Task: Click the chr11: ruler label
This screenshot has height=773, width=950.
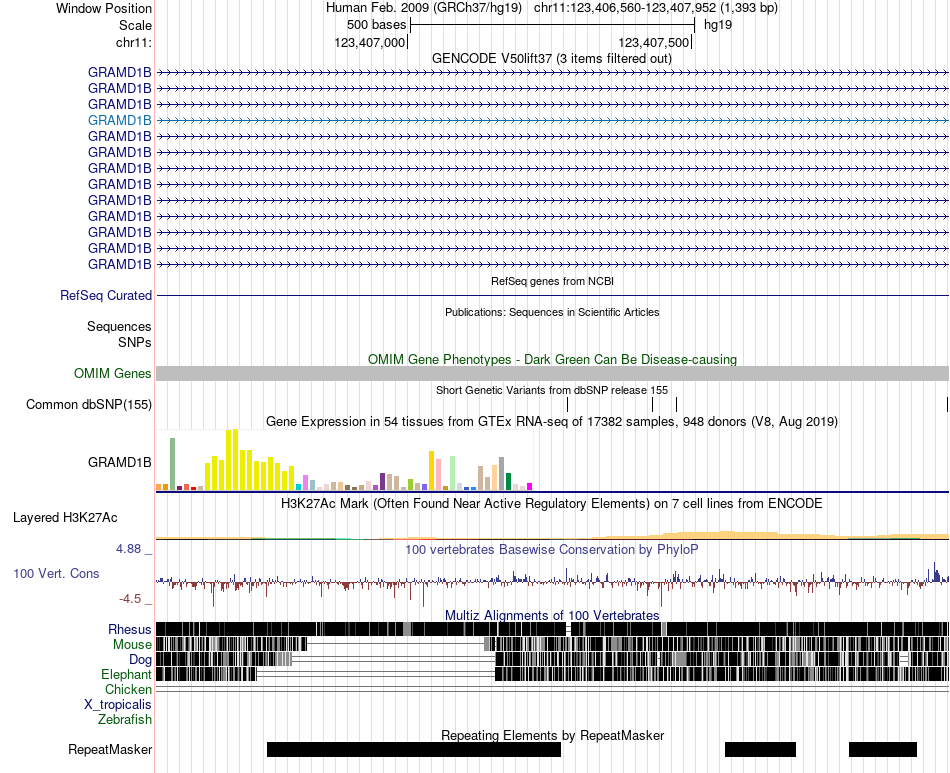Action: (134, 42)
